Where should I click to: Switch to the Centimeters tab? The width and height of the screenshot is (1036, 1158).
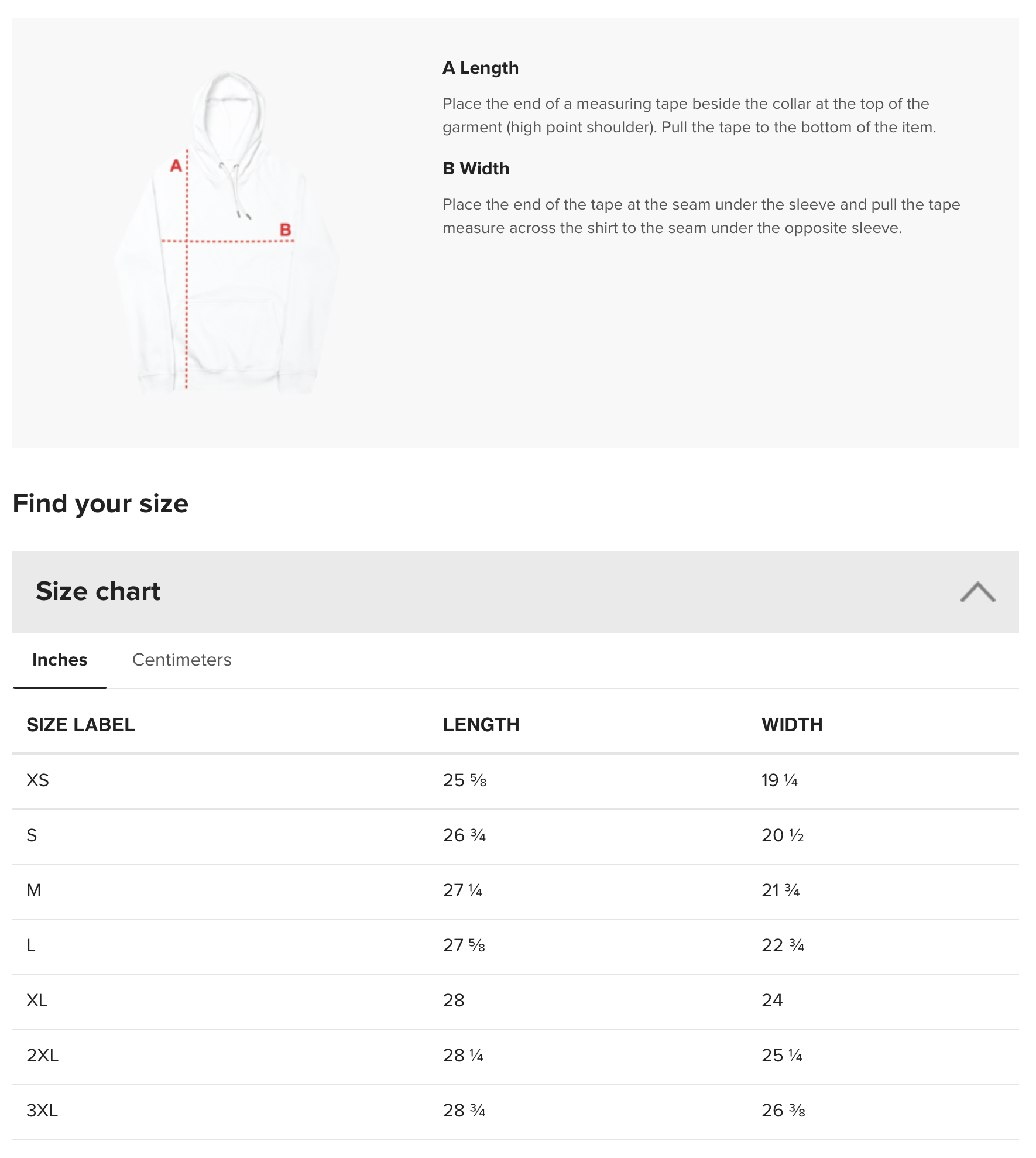[181, 660]
